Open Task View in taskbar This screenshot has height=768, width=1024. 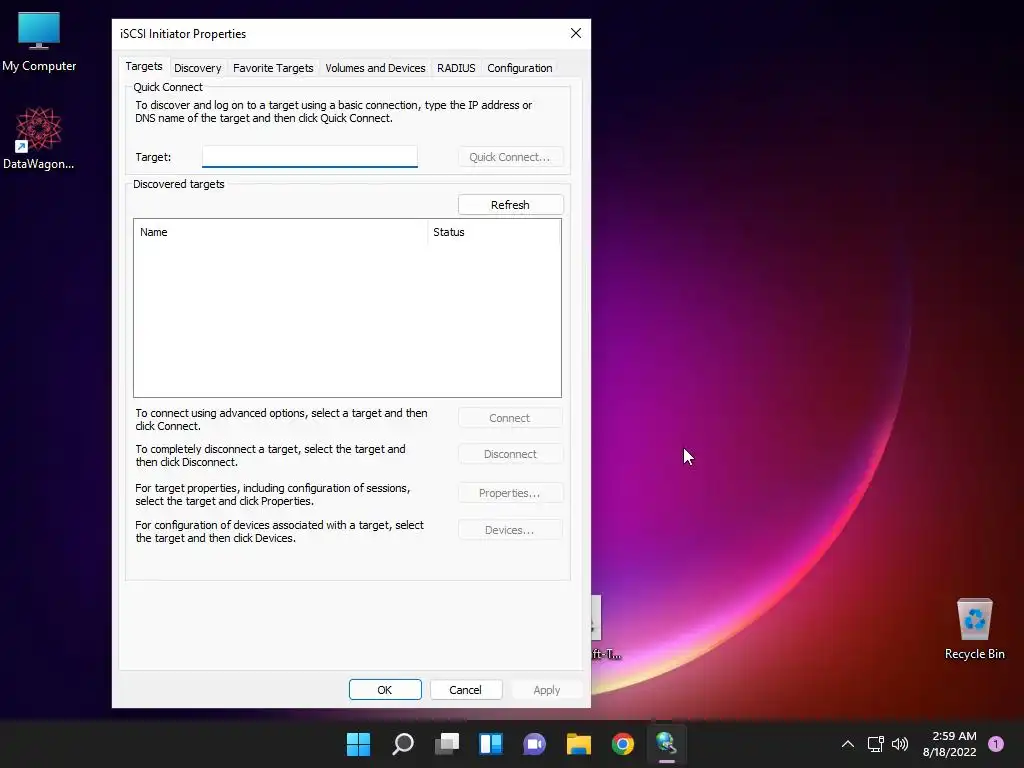click(x=447, y=744)
